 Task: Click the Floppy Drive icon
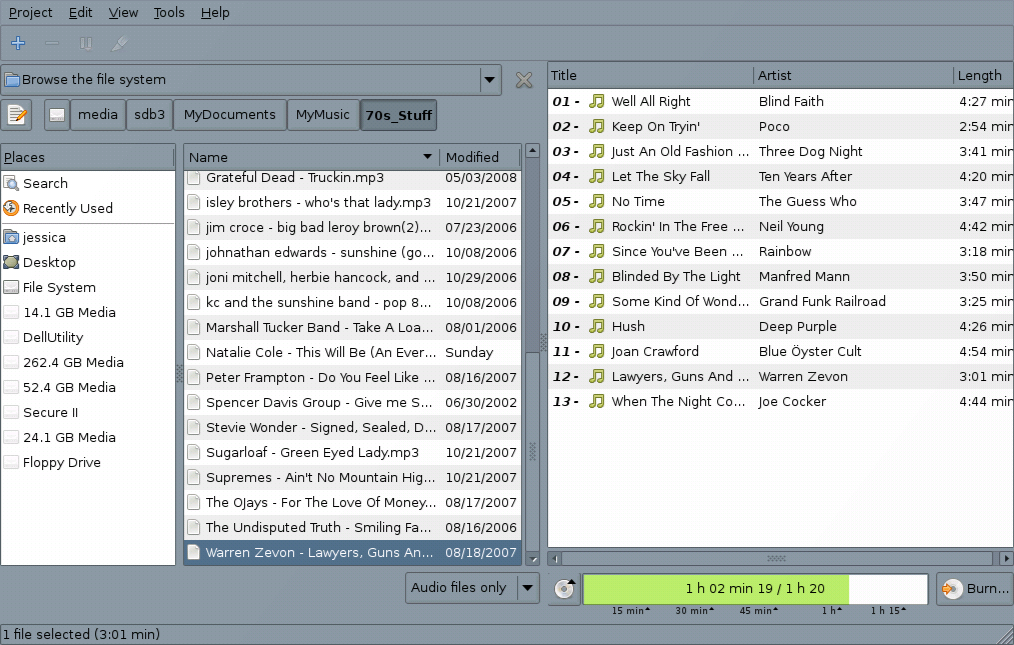11,463
